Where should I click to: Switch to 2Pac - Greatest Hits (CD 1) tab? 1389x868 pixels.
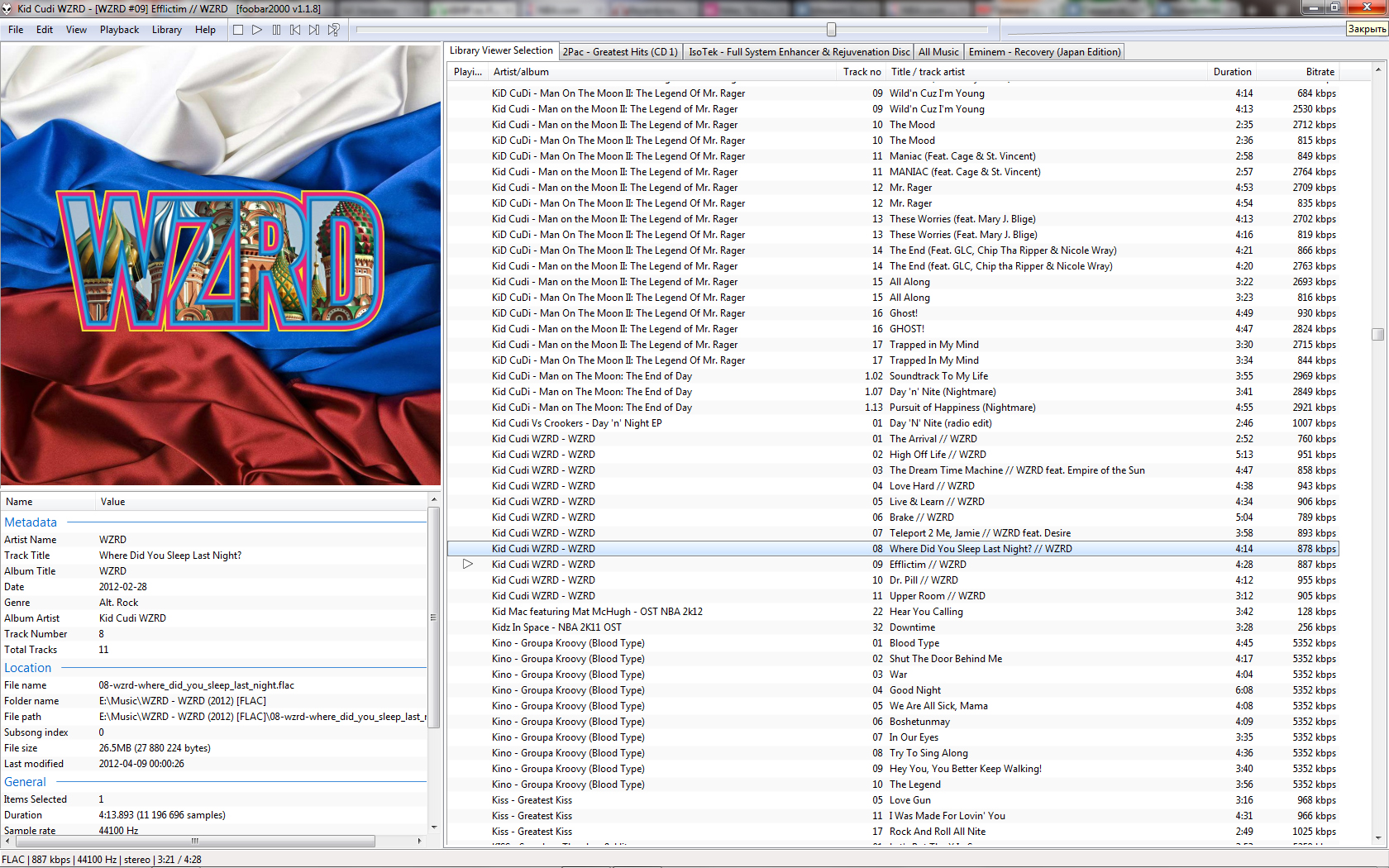click(620, 52)
